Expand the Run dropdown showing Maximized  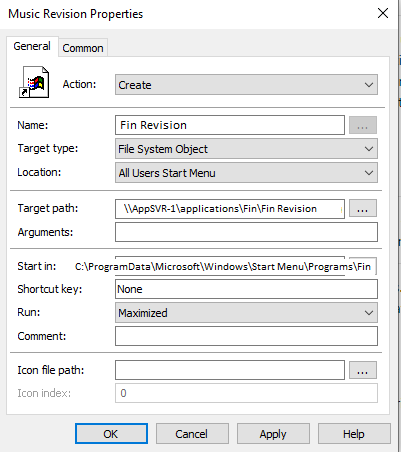click(246, 313)
